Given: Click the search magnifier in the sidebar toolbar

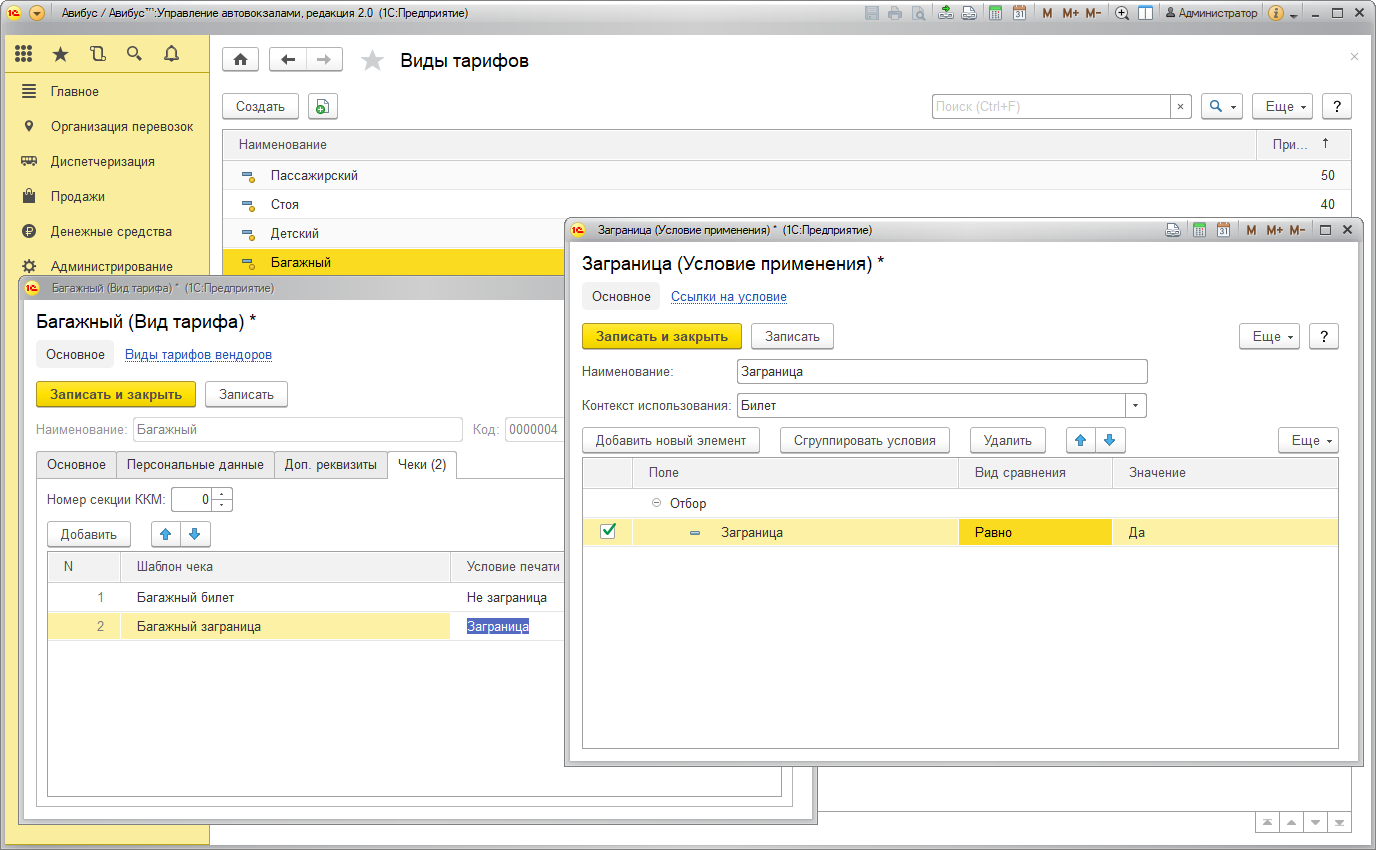Looking at the screenshot, I should pos(133,54).
